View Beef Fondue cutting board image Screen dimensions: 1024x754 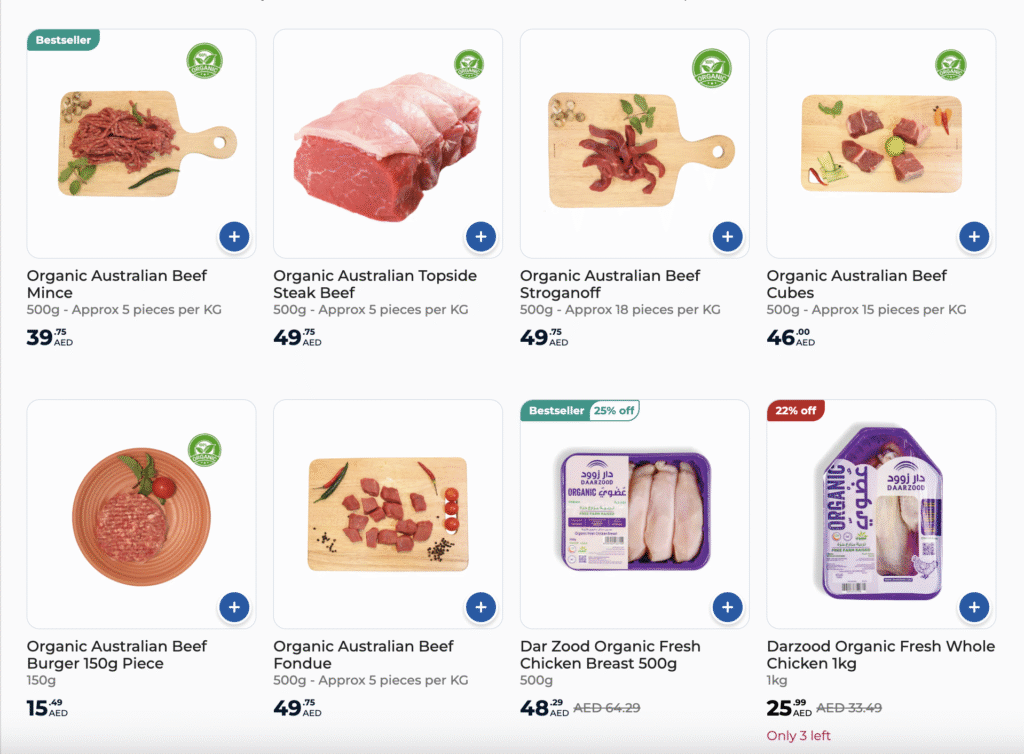(388, 514)
